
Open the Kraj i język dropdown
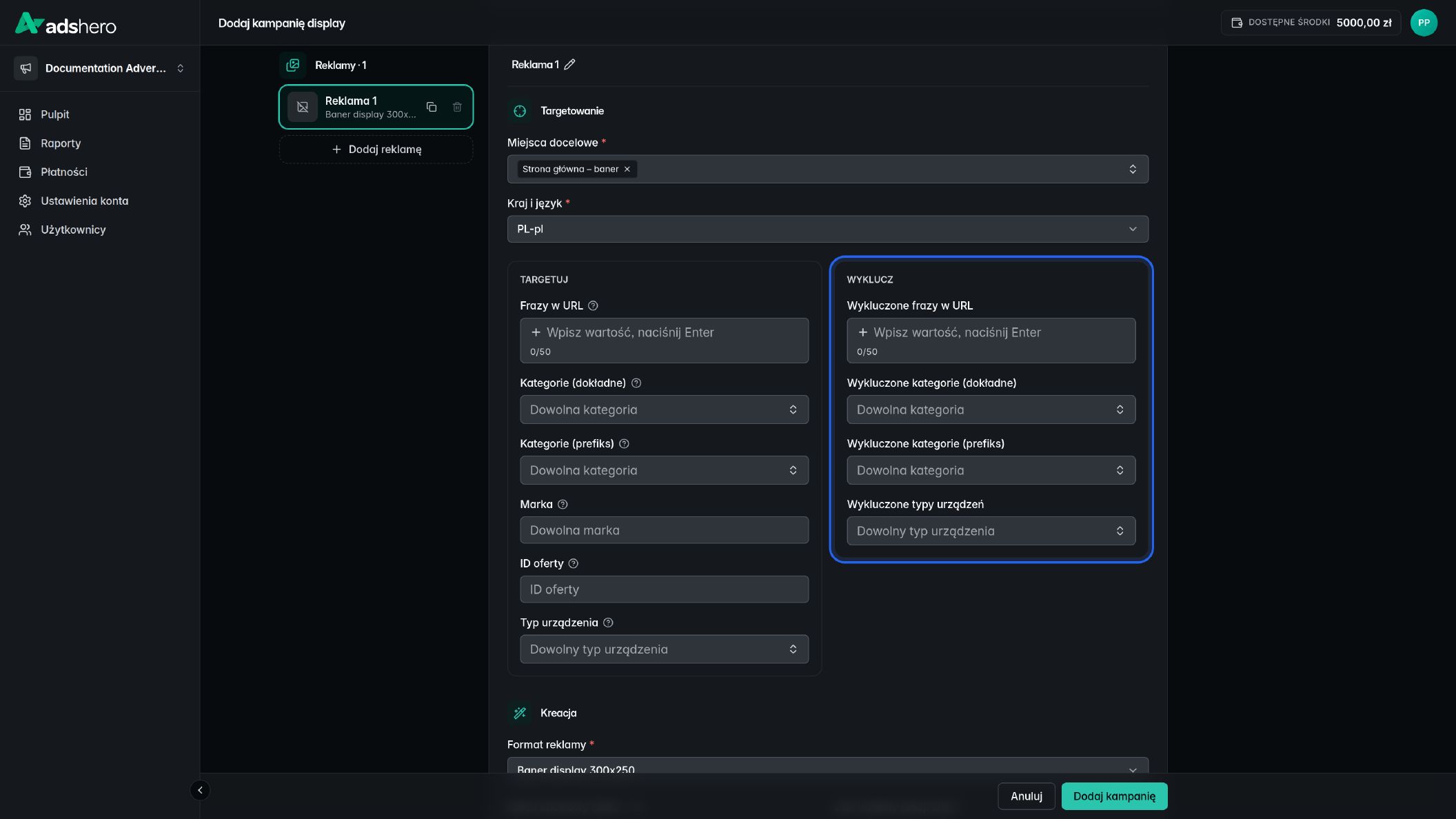point(827,229)
